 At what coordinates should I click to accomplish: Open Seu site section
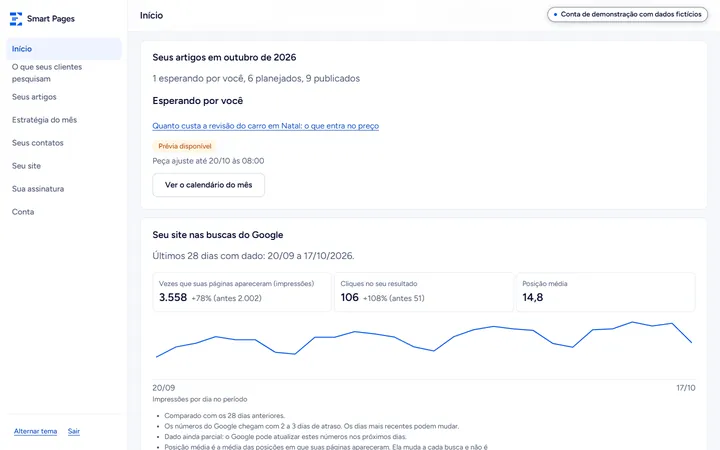pyautogui.click(x=64, y=166)
